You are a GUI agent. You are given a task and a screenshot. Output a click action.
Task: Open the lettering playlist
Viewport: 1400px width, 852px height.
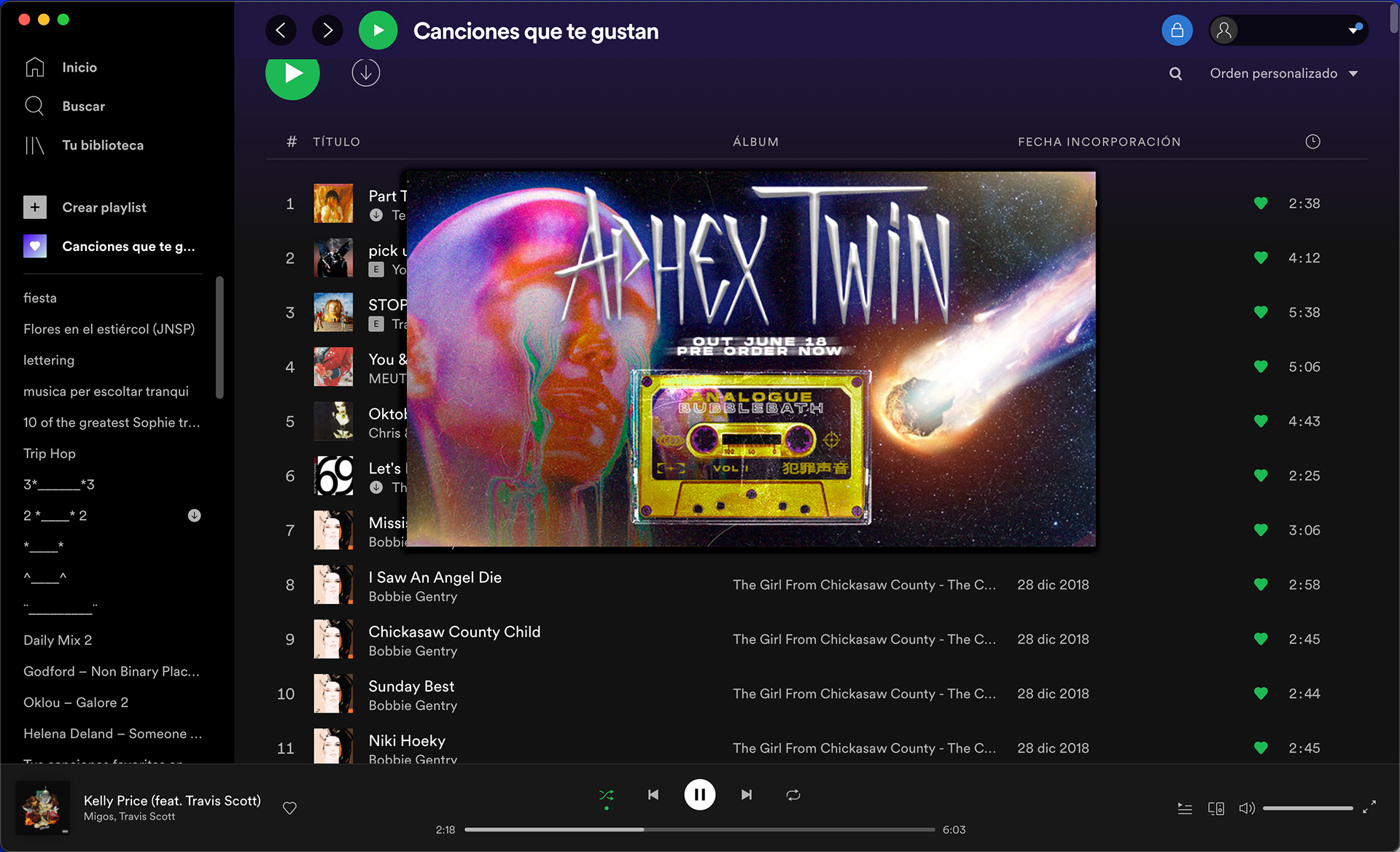[49, 360]
